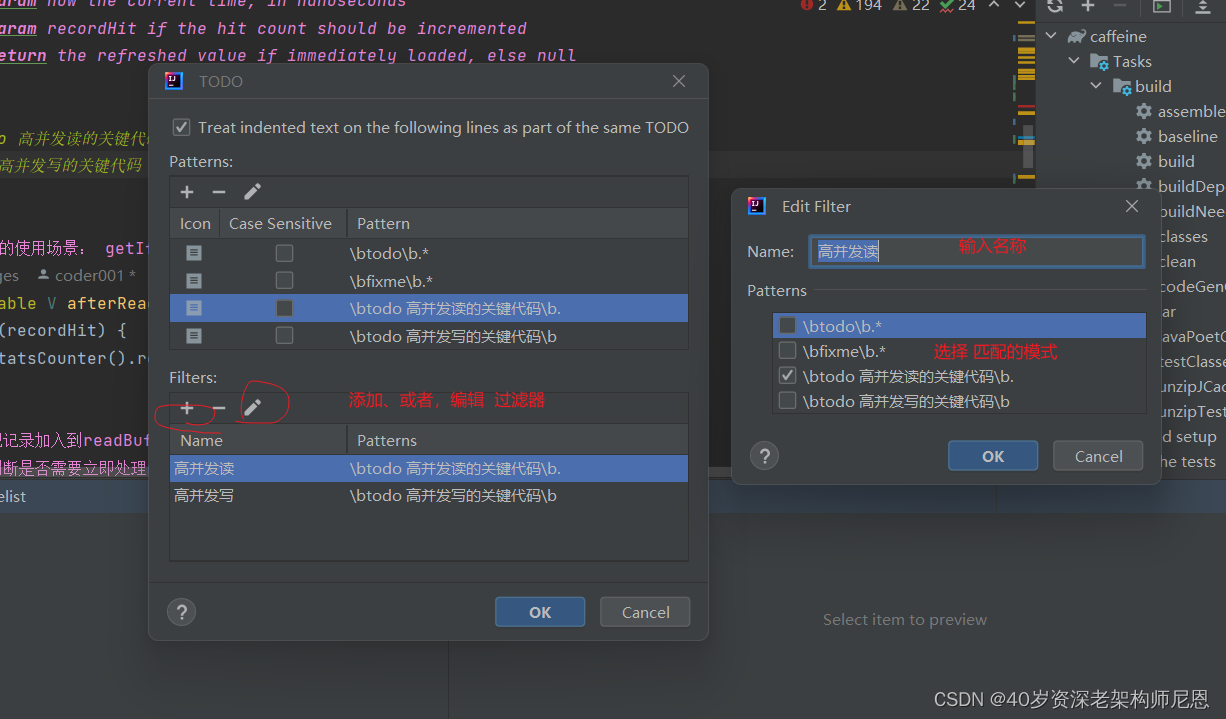Select the baseline task label in Gradle tree
The height and width of the screenshot is (719, 1226).
pos(1188,136)
